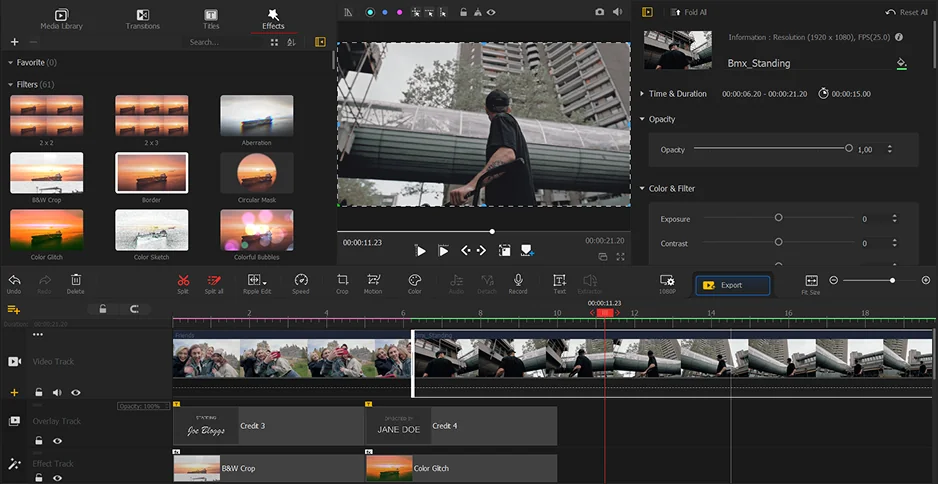Adjust the Contrast value stepper
Screen dimensions: 938x484
(894, 243)
